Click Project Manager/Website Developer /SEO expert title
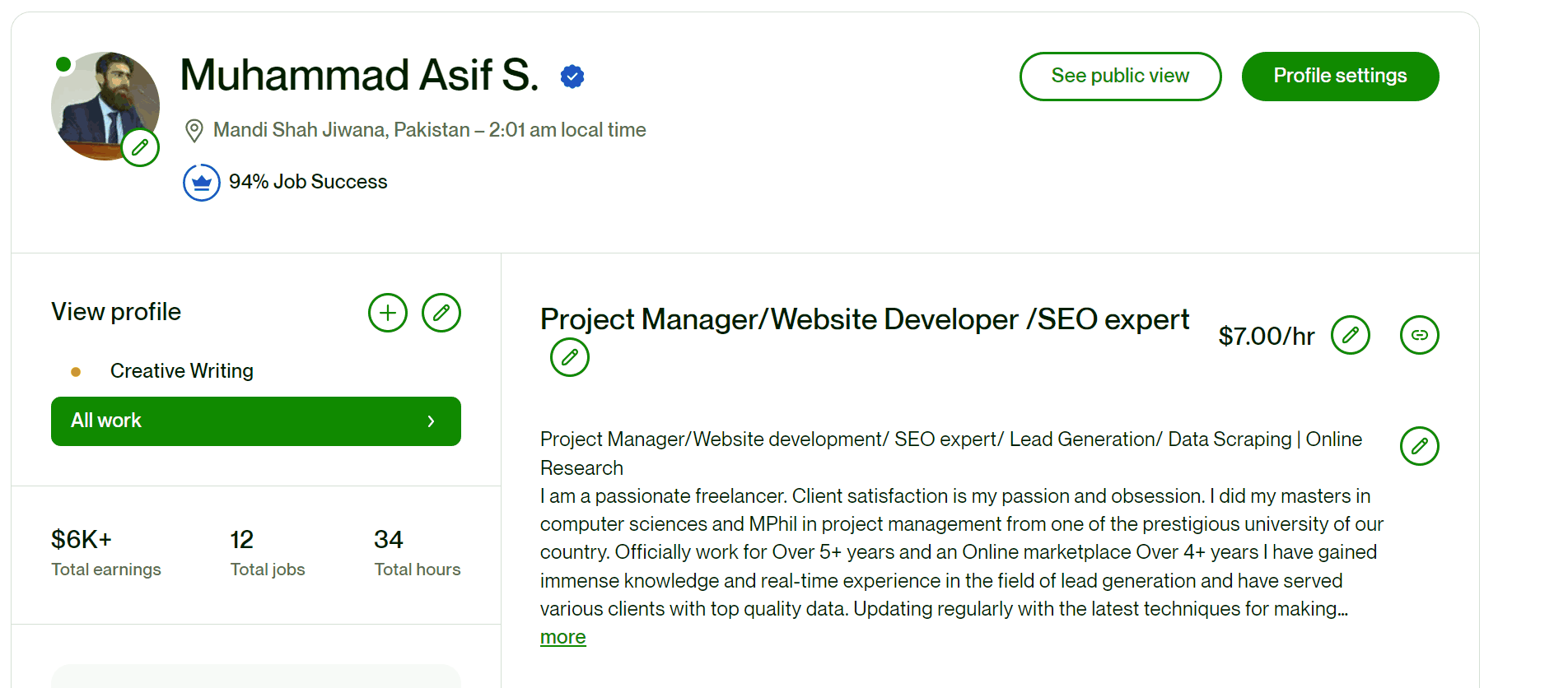Screen dimensions: 1568x688 tap(865, 319)
